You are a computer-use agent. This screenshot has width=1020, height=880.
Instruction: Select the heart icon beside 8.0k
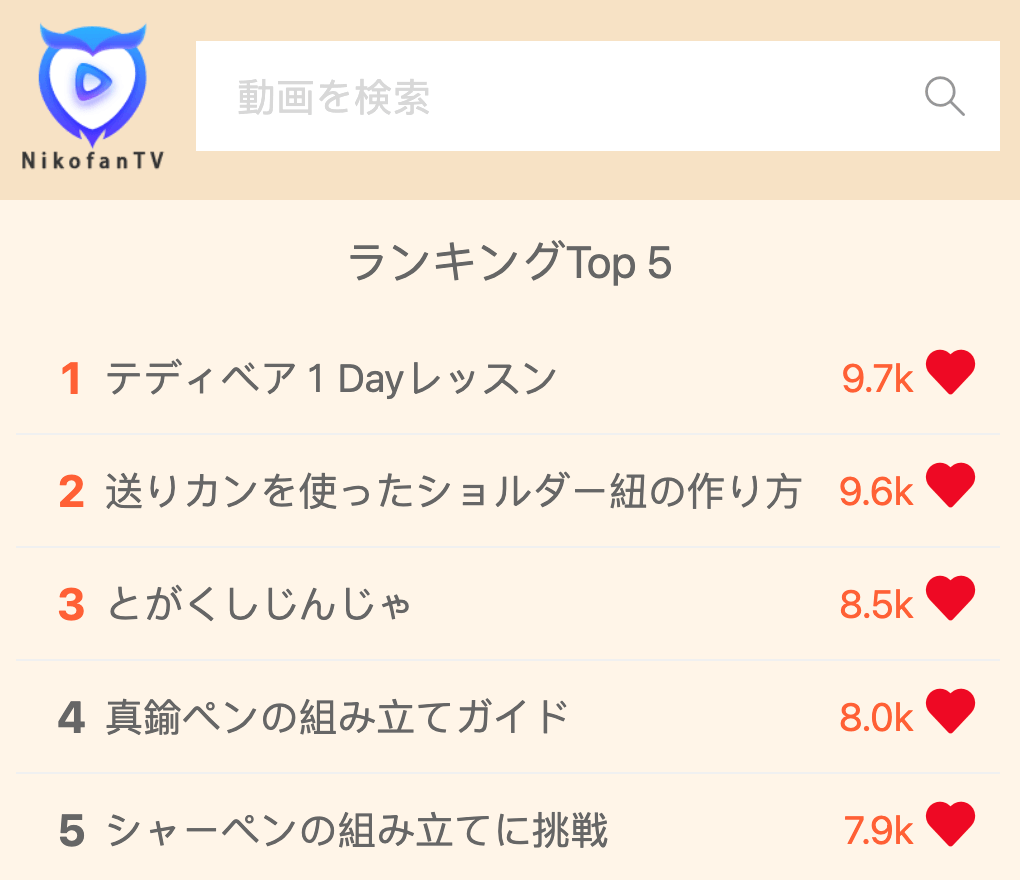tap(950, 711)
